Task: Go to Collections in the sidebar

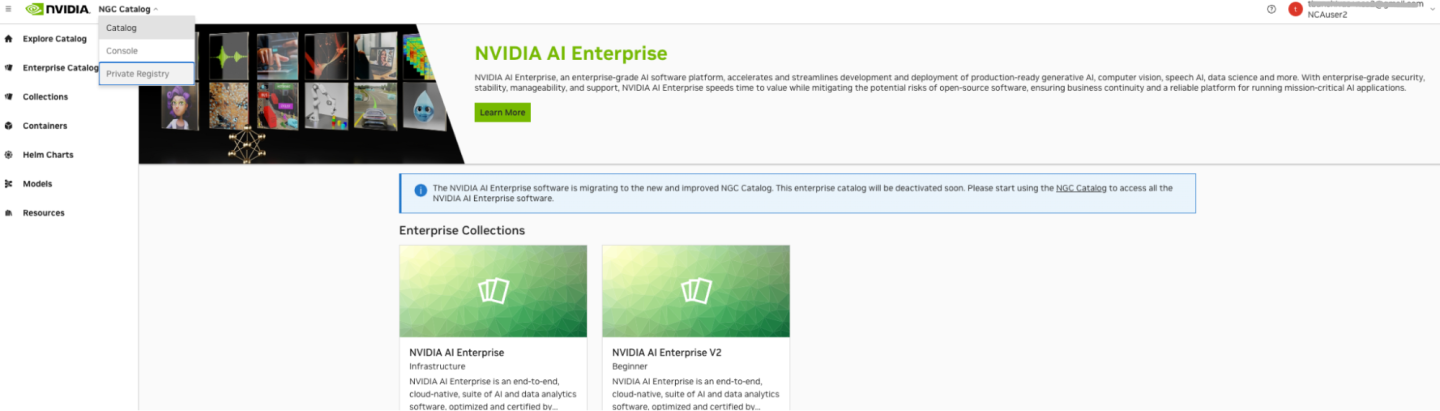Action: tap(45, 97)
